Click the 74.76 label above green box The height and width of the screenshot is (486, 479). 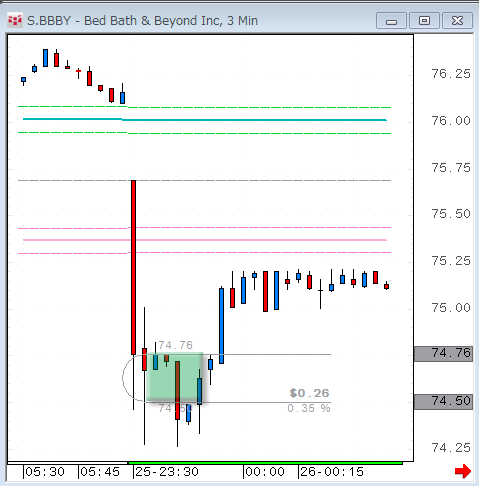(176, 345)
